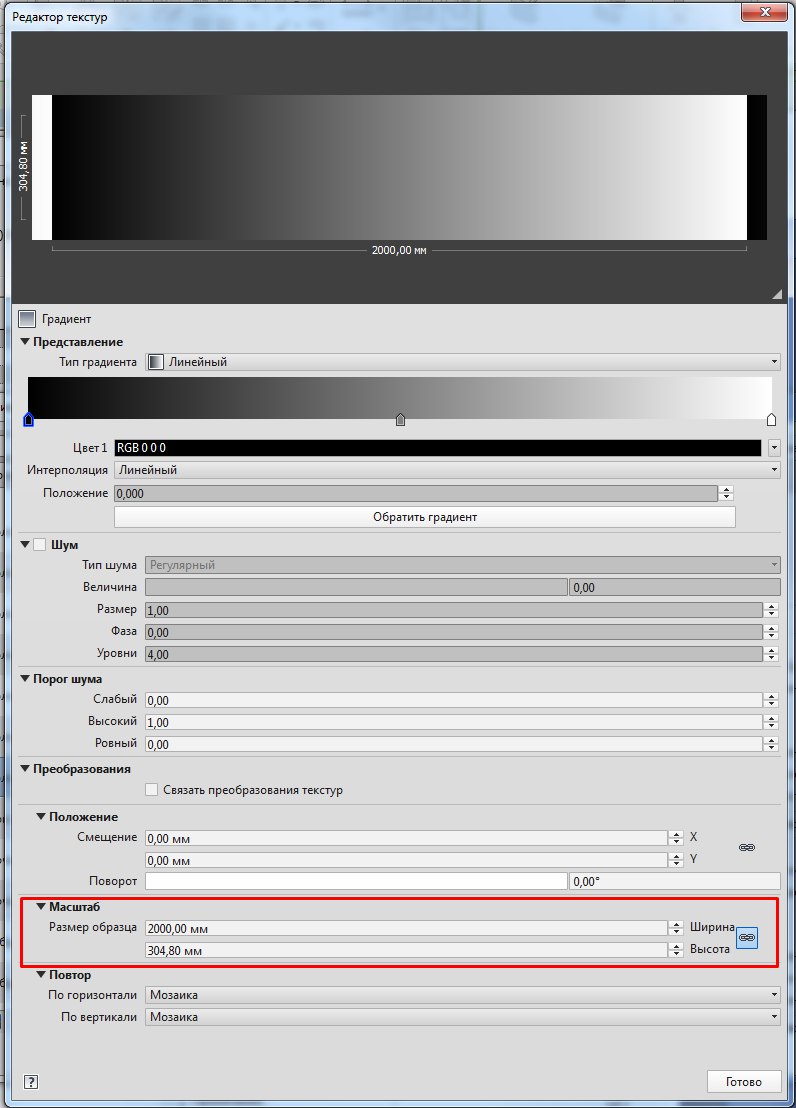
Task: Open the По горизонтали repeat dropdown
Action: coord(463,995)
